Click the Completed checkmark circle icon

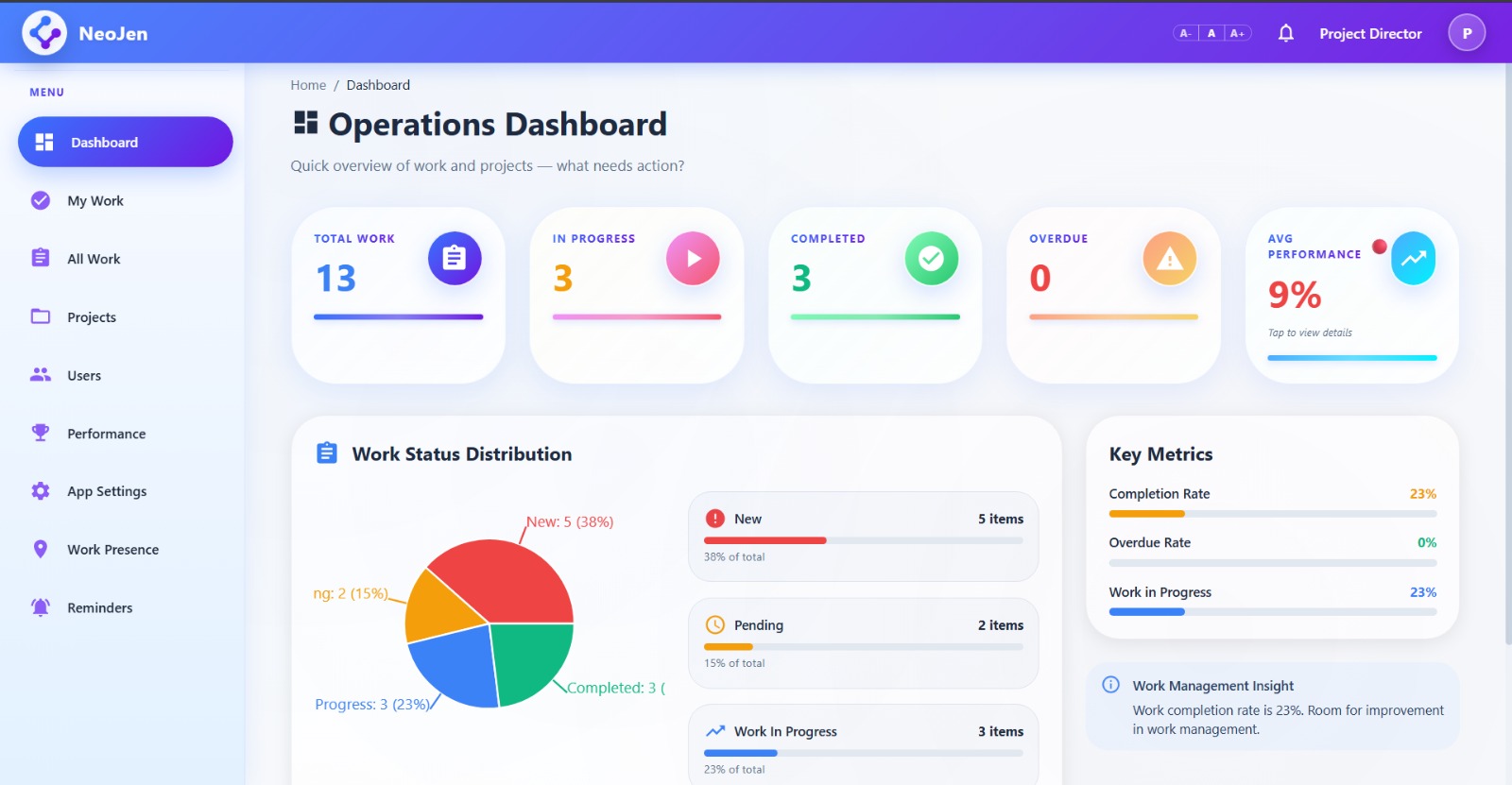pyautogui.click(x=932, y=258)
